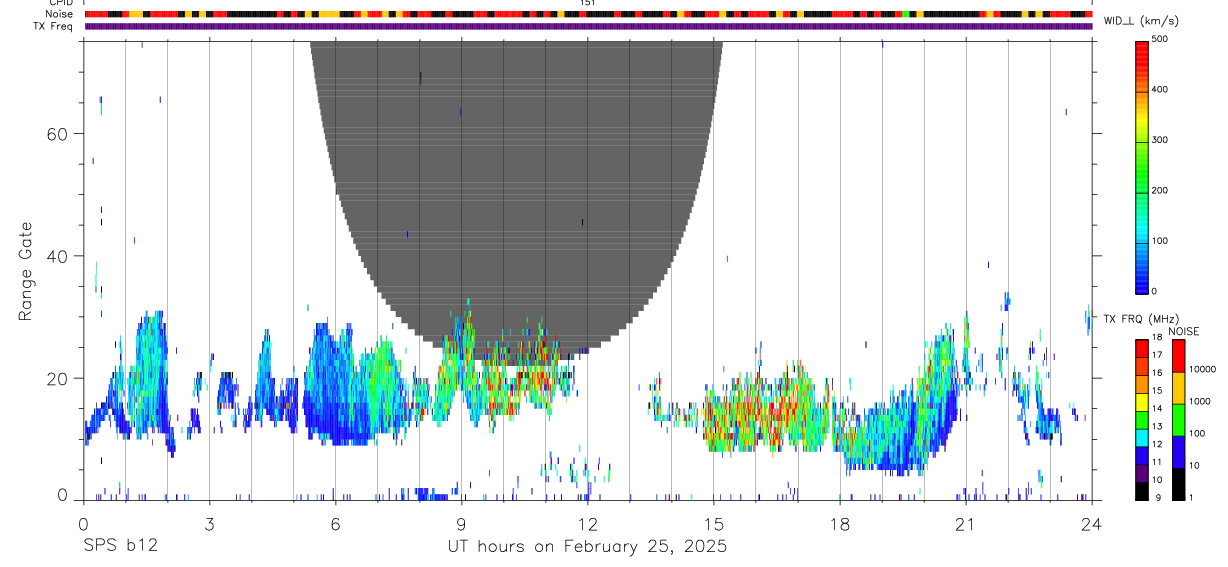
Task: Pick the purple swatch in TX FRQ legend
Action: [1142, 473]
